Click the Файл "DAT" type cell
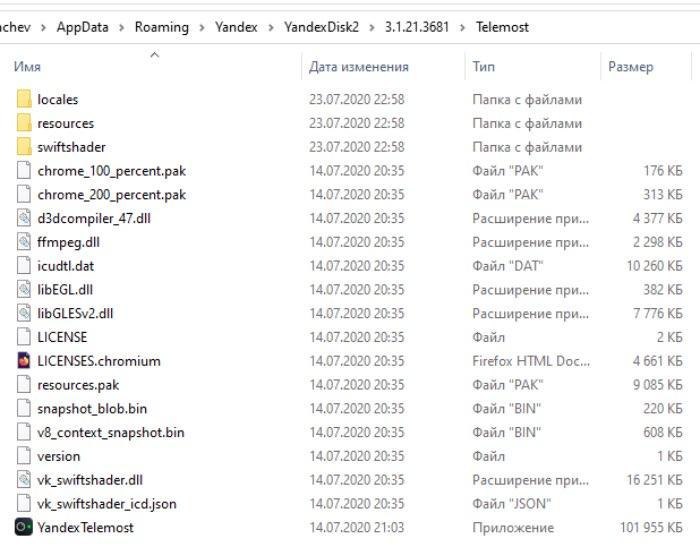Image resolution: width=700 pixels, height=547 pixels. pyautogui.click(x=508, y=266)
